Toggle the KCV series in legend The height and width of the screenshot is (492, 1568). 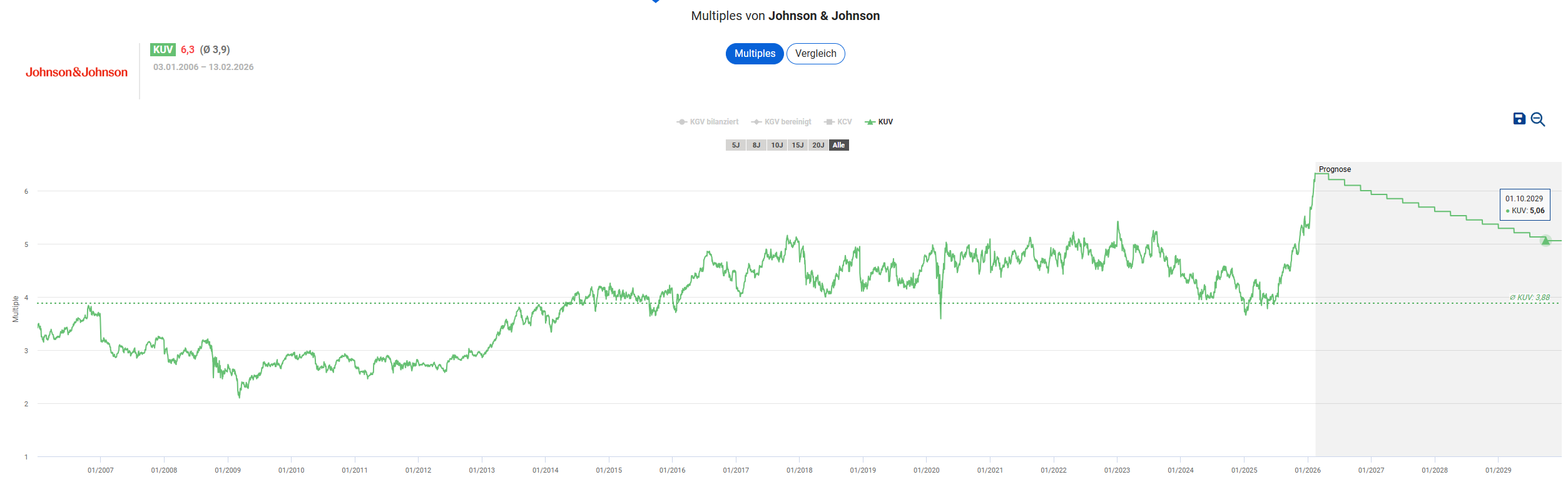pos(838,122)
